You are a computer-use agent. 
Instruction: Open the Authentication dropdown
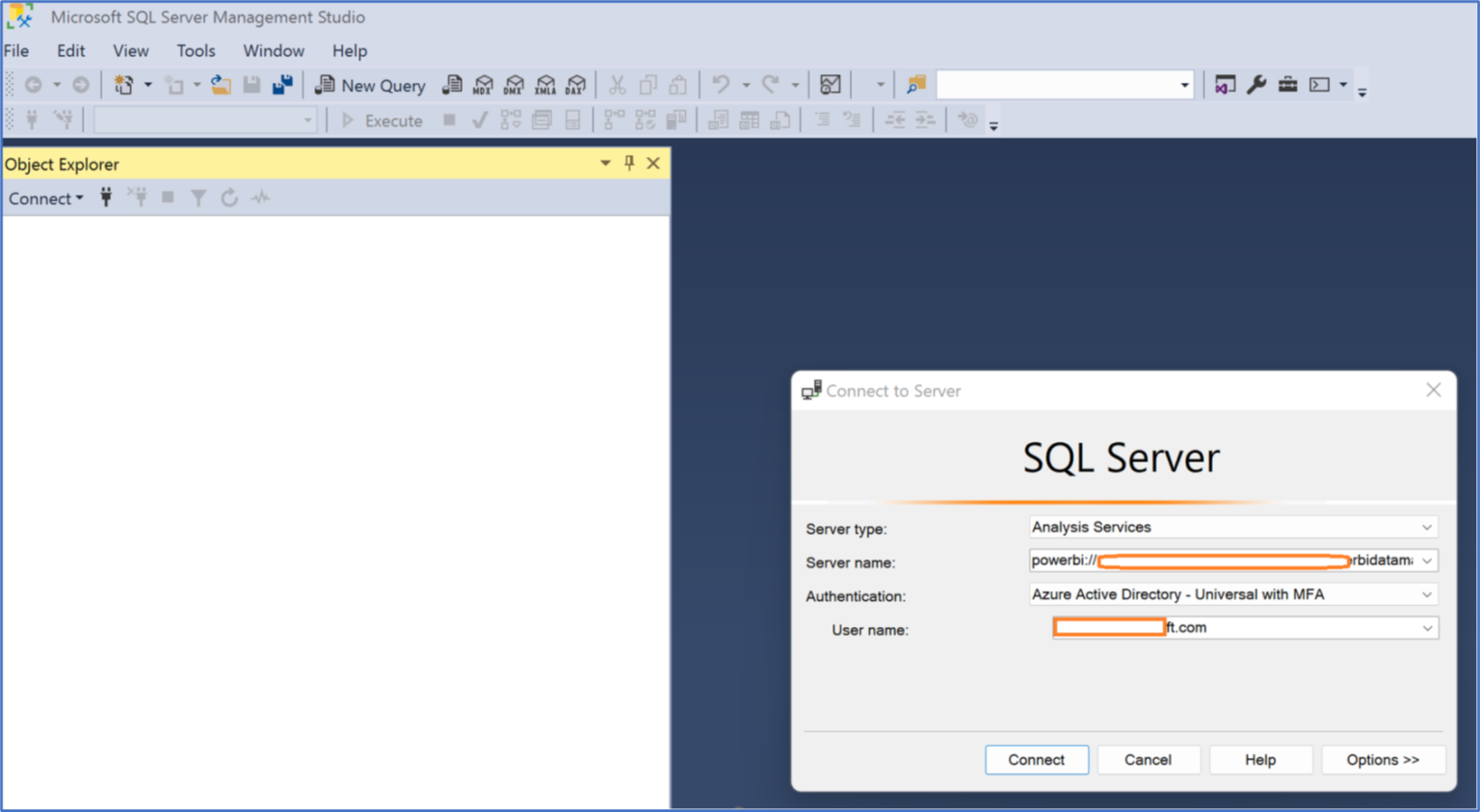click(1426, 595)
